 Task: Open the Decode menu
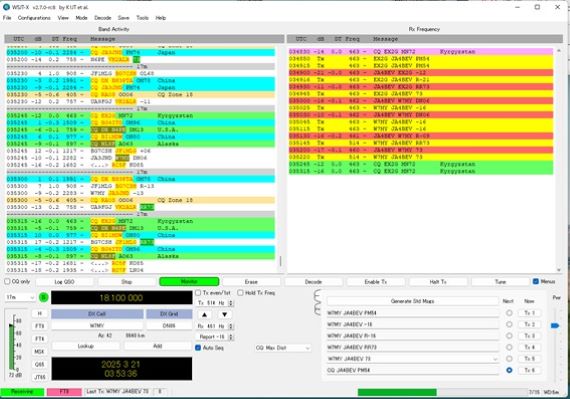(103, 18)
